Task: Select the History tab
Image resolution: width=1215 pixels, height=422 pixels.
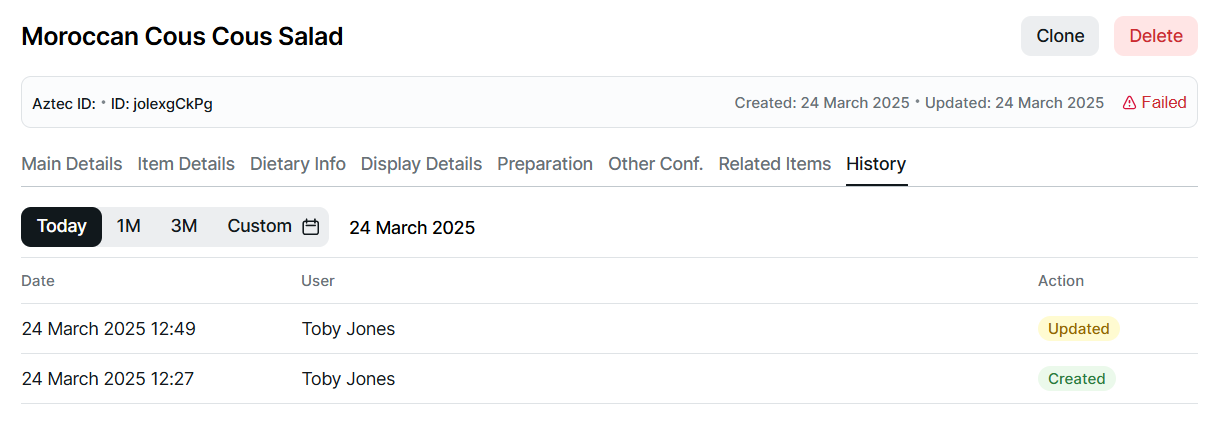Action: (876, 164)
